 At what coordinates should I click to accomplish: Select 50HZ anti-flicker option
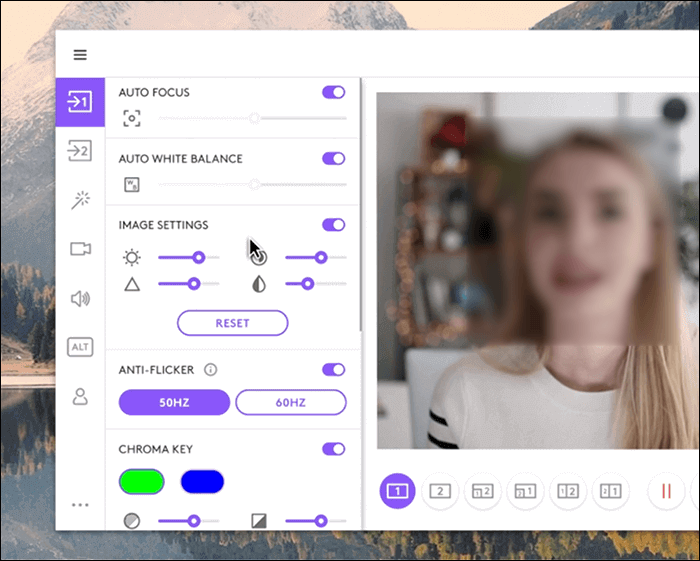pyautogui.click(x=174, y=402)
